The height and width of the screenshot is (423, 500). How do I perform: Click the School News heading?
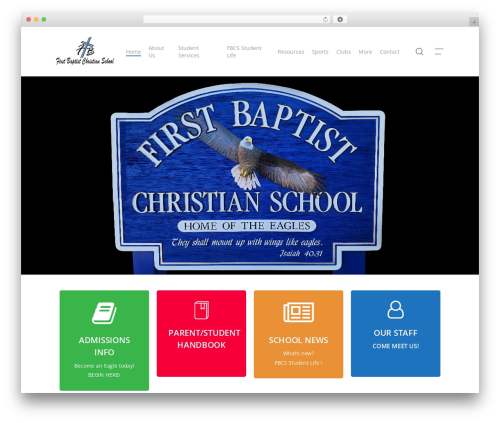[298, 340]
